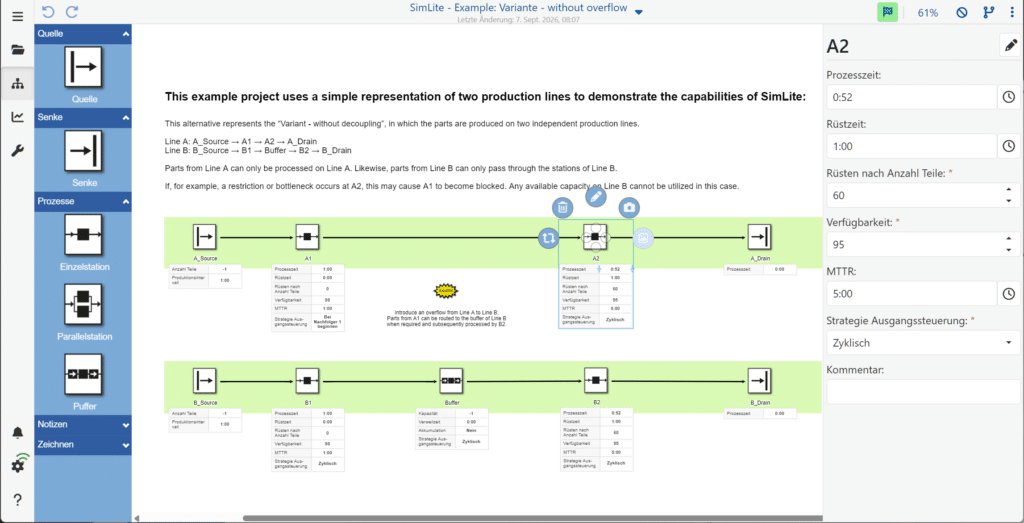The width and height of the screenshot is (1024, 523).
Task: Click the undo arrow in top bar
Action: 47,12
